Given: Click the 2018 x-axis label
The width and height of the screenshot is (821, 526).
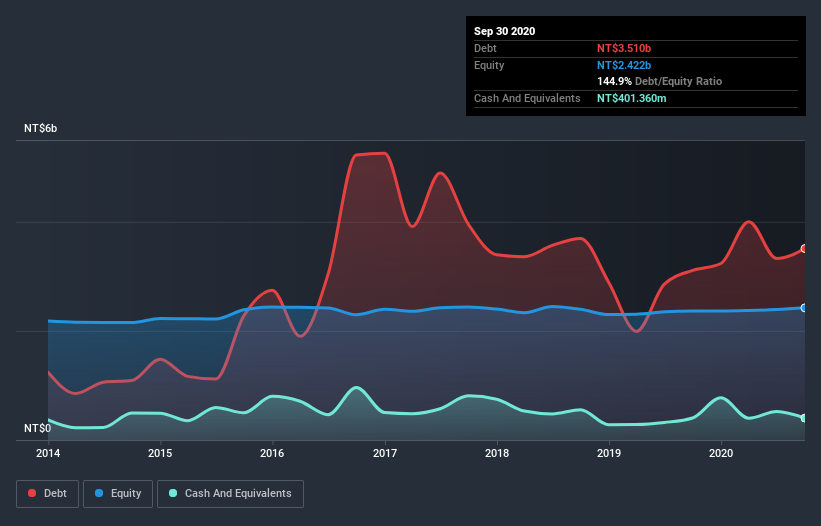Looking at the screenshot, I should coord(497,453).
